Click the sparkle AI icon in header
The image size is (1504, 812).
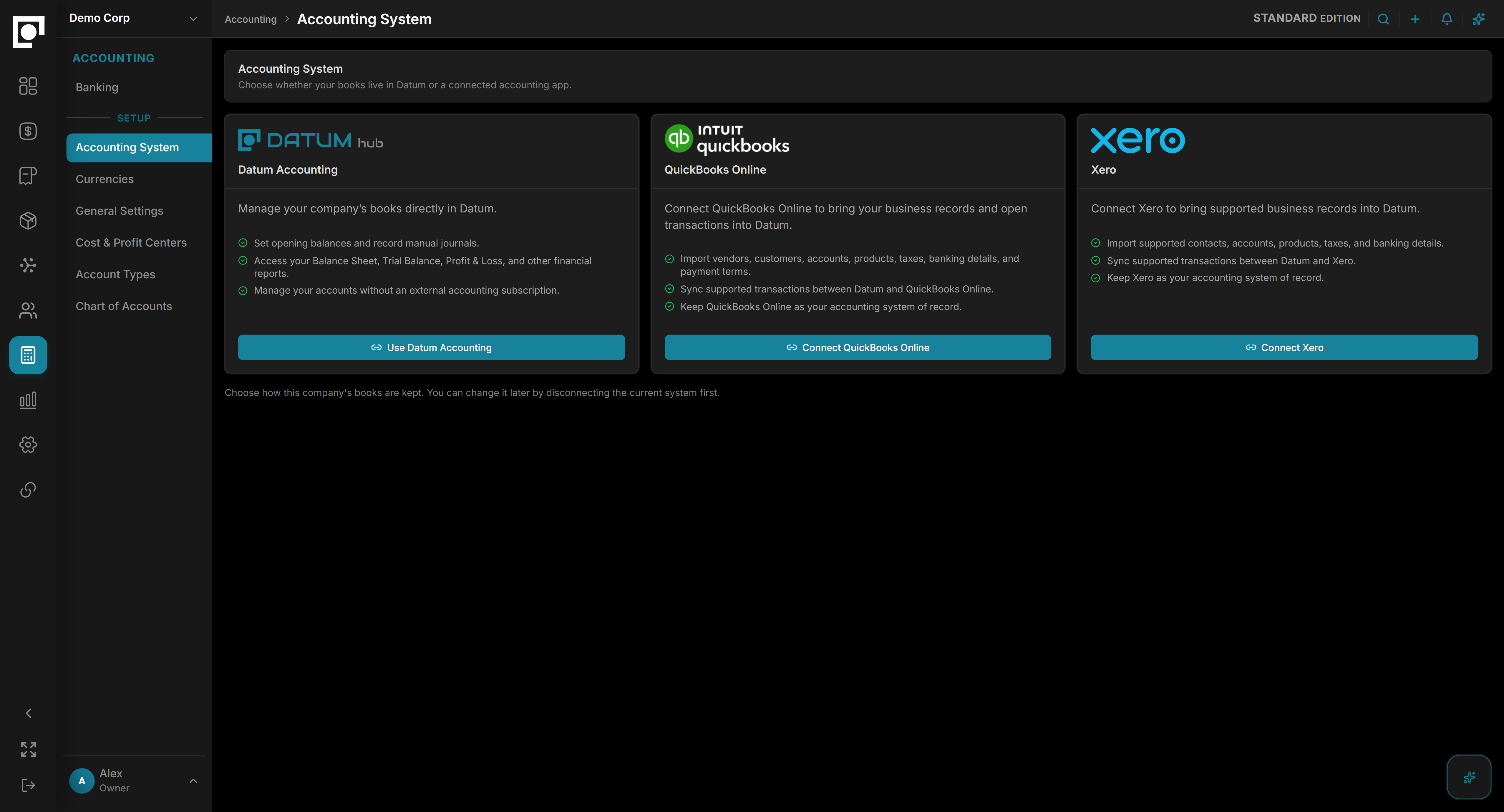click(x=1478, y=19)
